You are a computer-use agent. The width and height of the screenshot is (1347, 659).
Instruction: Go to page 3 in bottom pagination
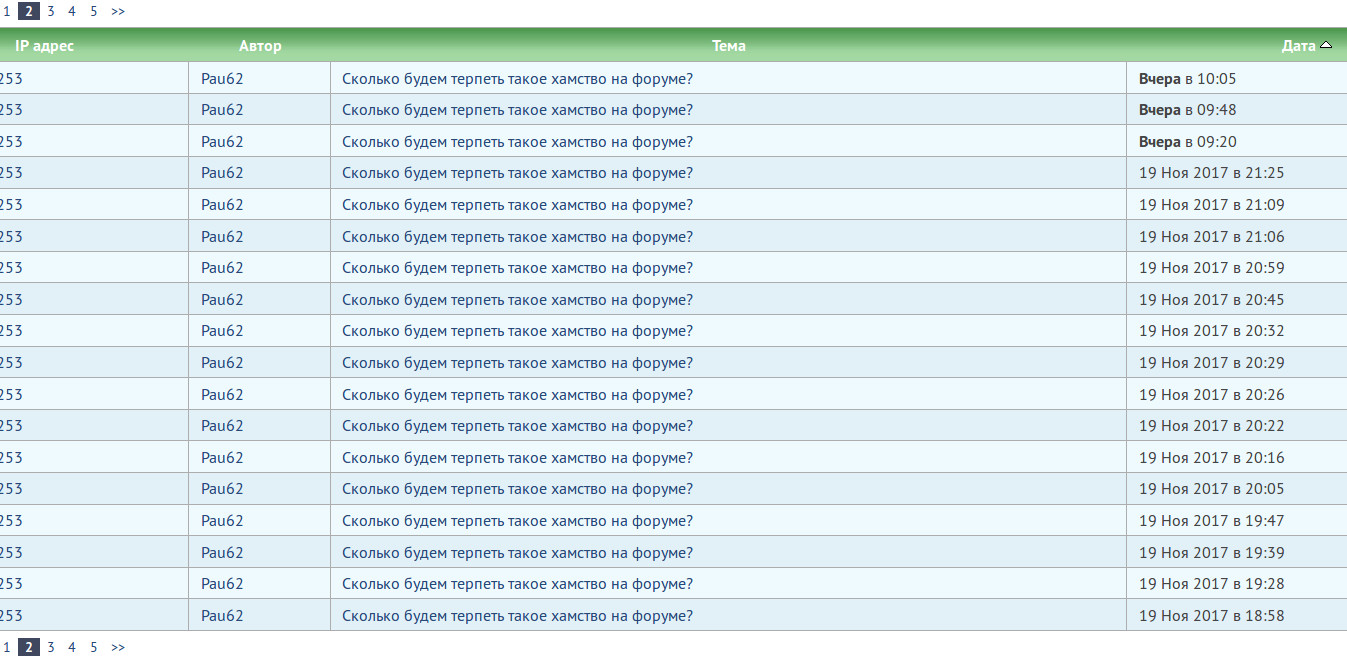(x=50, y=647)
